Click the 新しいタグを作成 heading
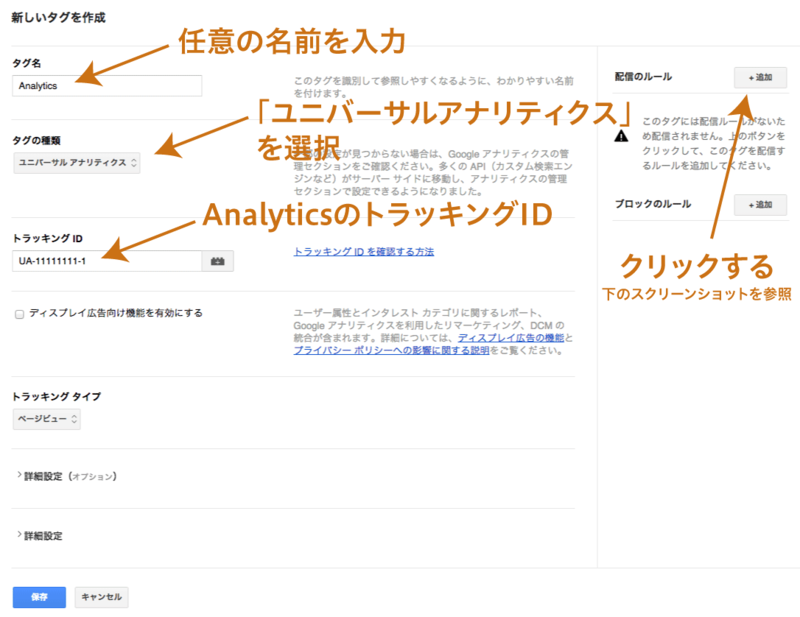 click(x=58, y=18)
